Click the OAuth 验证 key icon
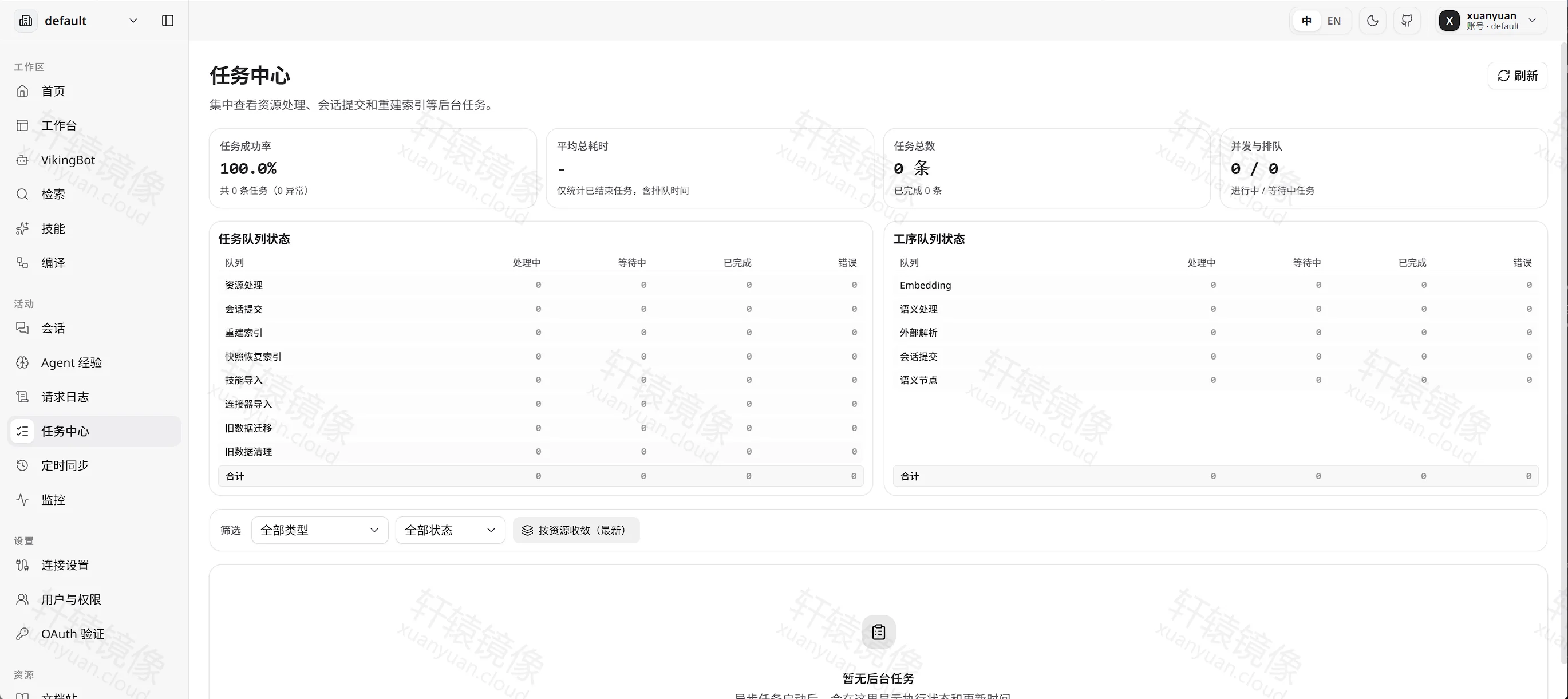This screenshot has height=699, width=1568. pos(22,634)
